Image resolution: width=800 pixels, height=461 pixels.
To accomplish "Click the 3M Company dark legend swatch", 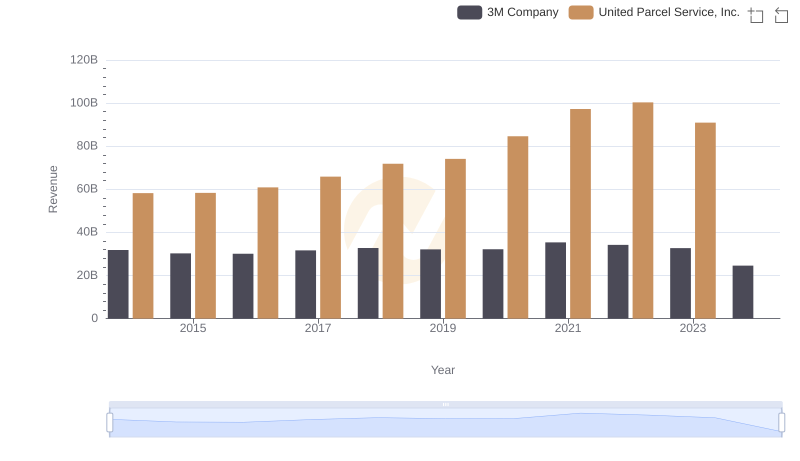I will (x=469, y=12).
